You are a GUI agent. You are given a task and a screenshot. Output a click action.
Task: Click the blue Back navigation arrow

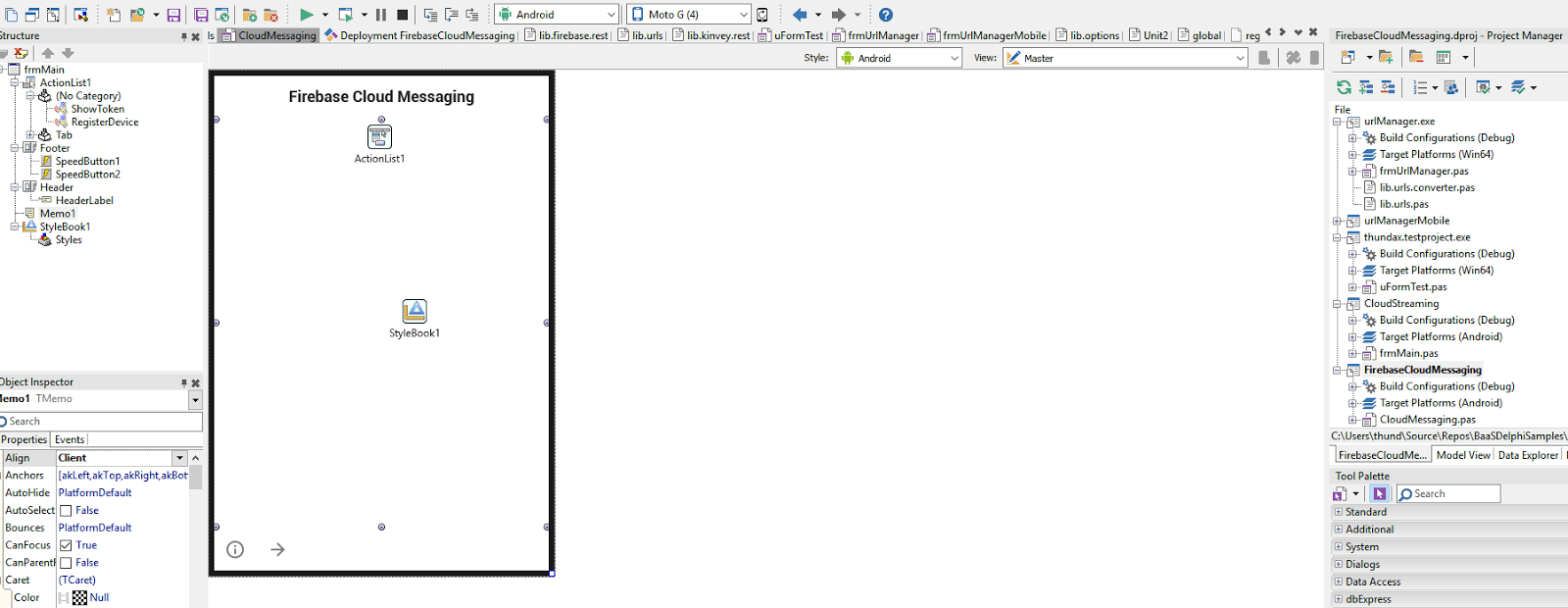coord(800,15)
